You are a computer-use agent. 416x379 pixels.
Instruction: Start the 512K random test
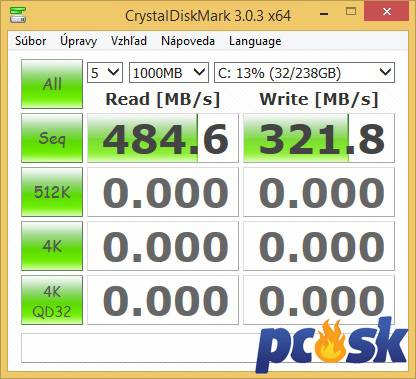(x=52, y=192)
